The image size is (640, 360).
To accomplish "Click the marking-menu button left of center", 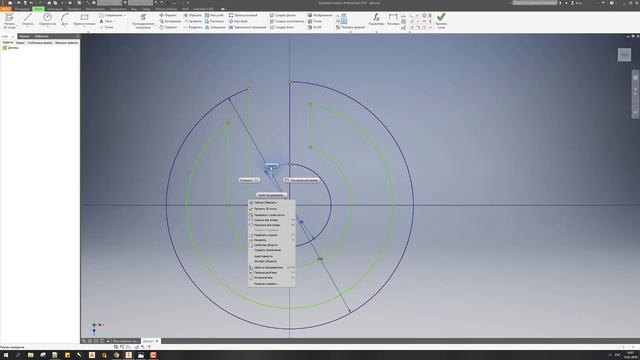I will pos(249,180).
